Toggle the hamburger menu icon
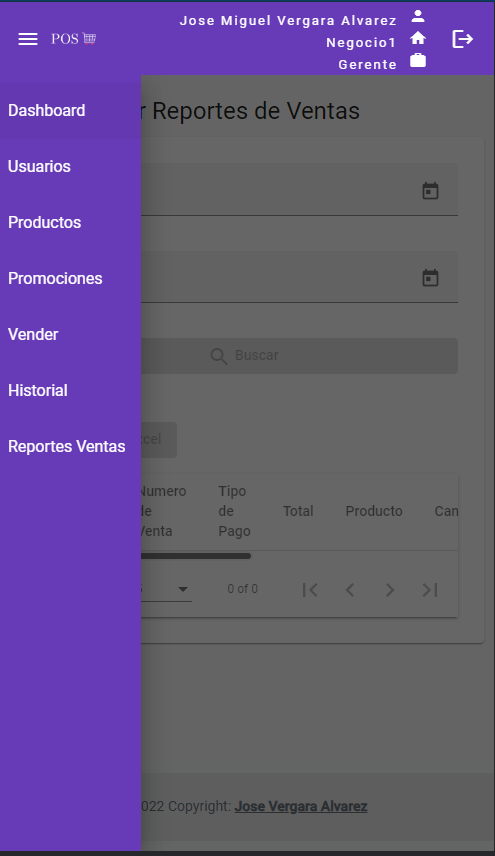This screenshot has width=495, height=856. pos(28,39)
